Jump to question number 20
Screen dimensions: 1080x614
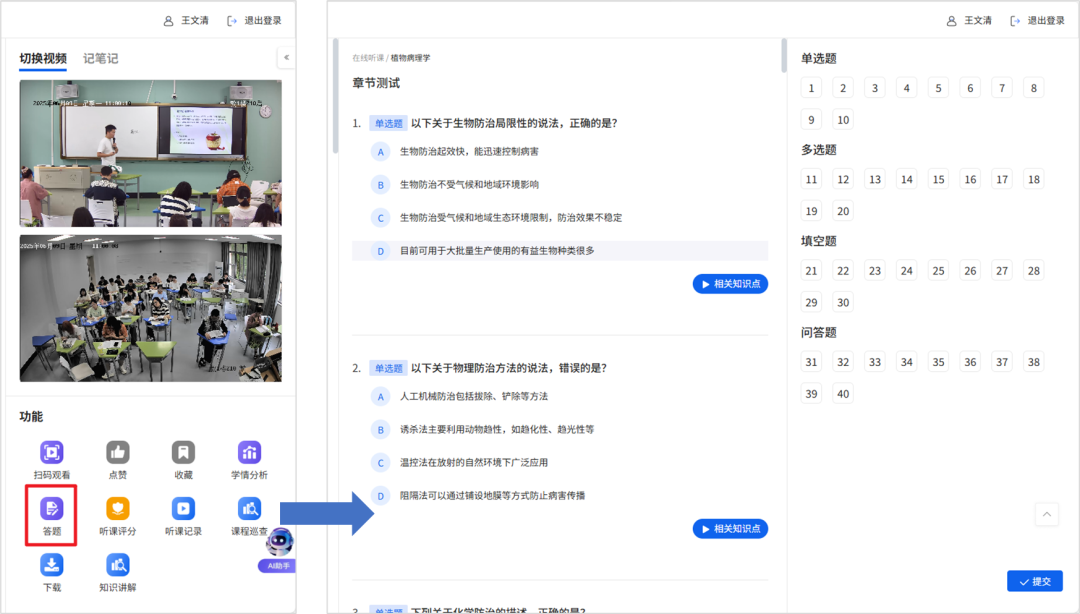click(843, 211)
